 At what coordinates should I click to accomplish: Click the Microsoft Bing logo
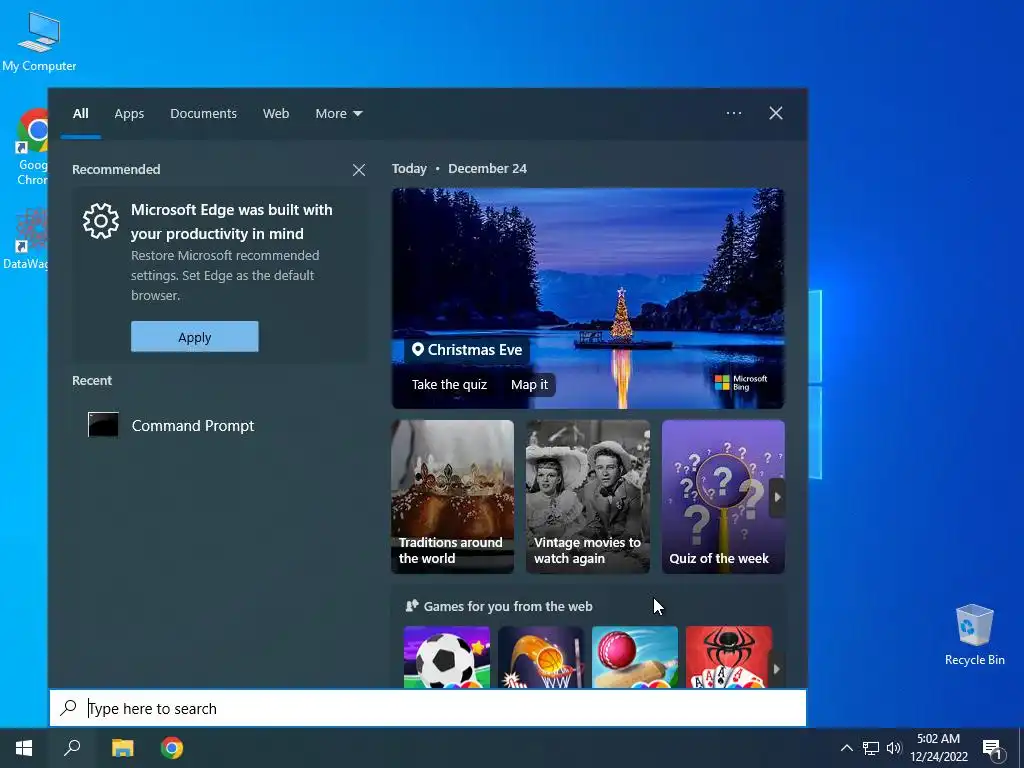click(x=741, y=383)
